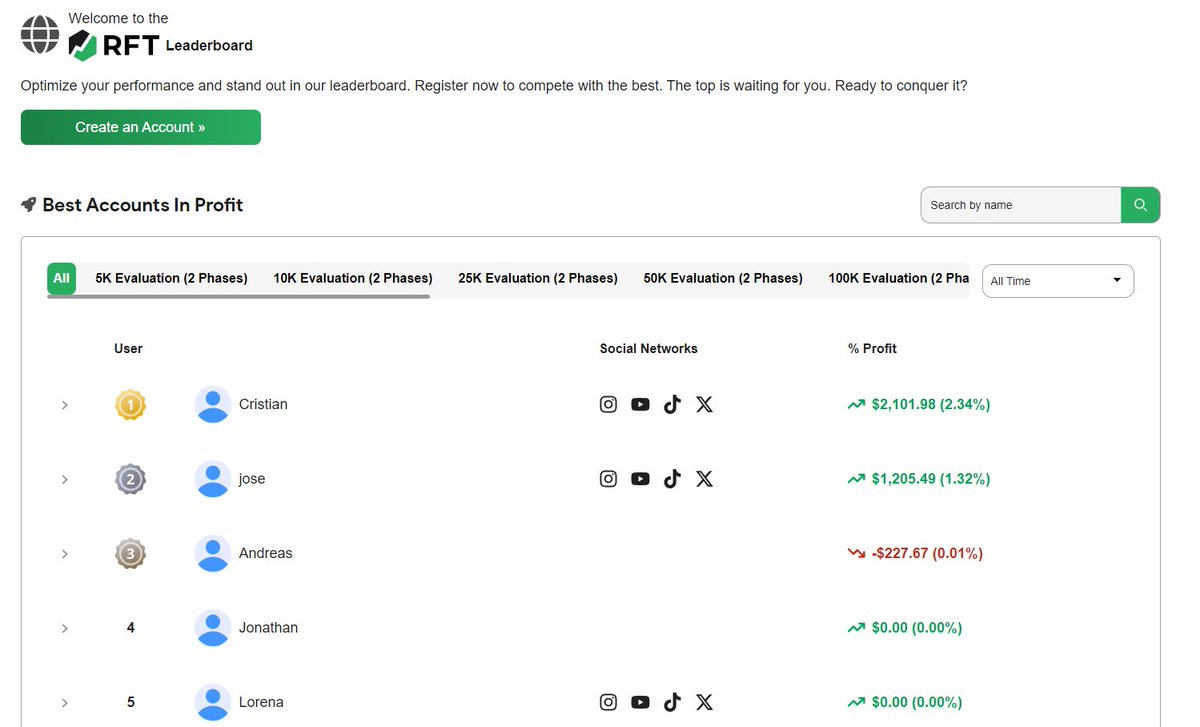
Task: Open Cristian's Instagram profile icon
Action: point(608,404)
